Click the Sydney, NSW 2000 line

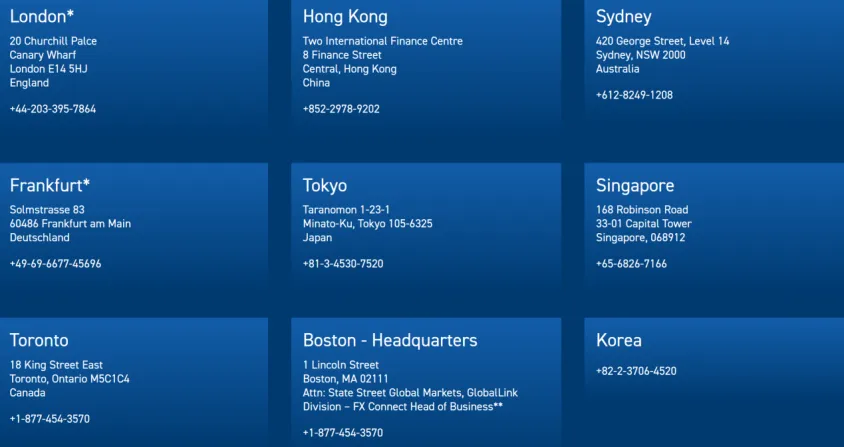(641, 55)
